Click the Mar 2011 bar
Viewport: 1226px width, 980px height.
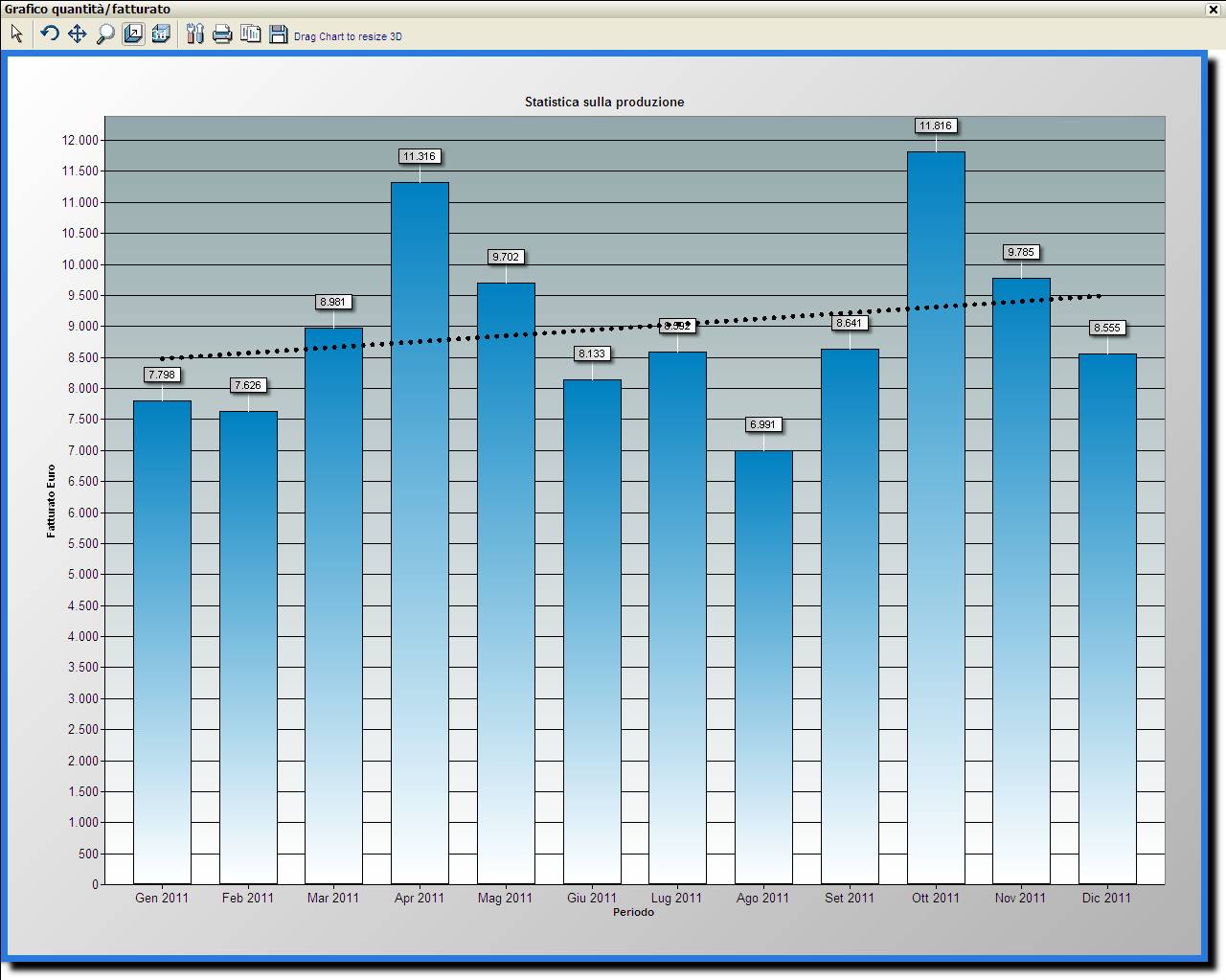[333, 605]
